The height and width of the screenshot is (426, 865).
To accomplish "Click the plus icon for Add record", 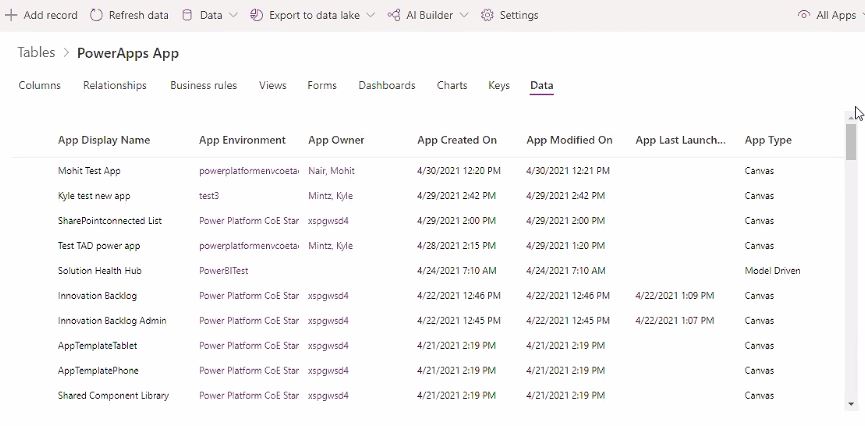I will tap(11, 15).
